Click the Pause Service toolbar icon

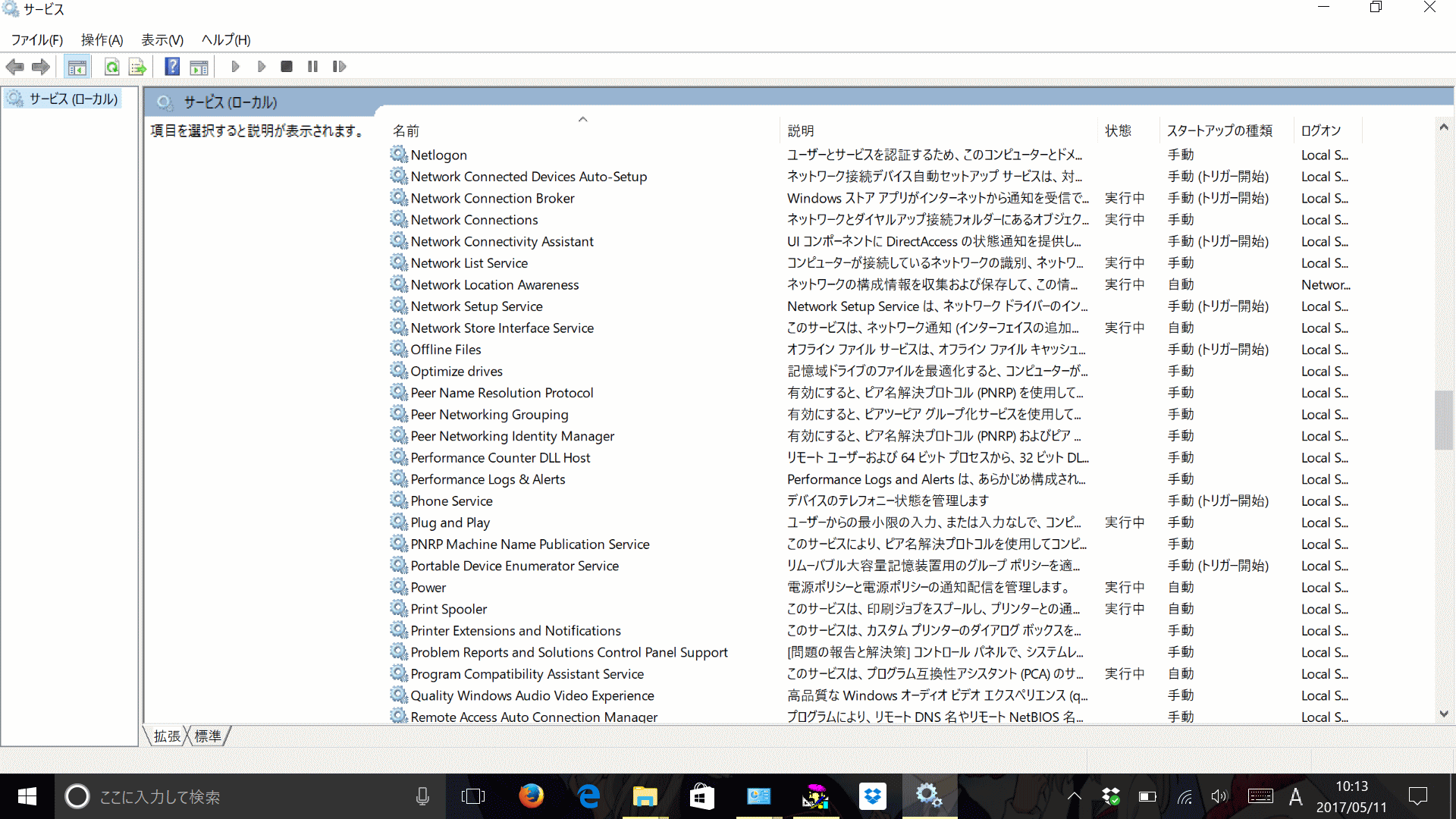coord(313,66)
